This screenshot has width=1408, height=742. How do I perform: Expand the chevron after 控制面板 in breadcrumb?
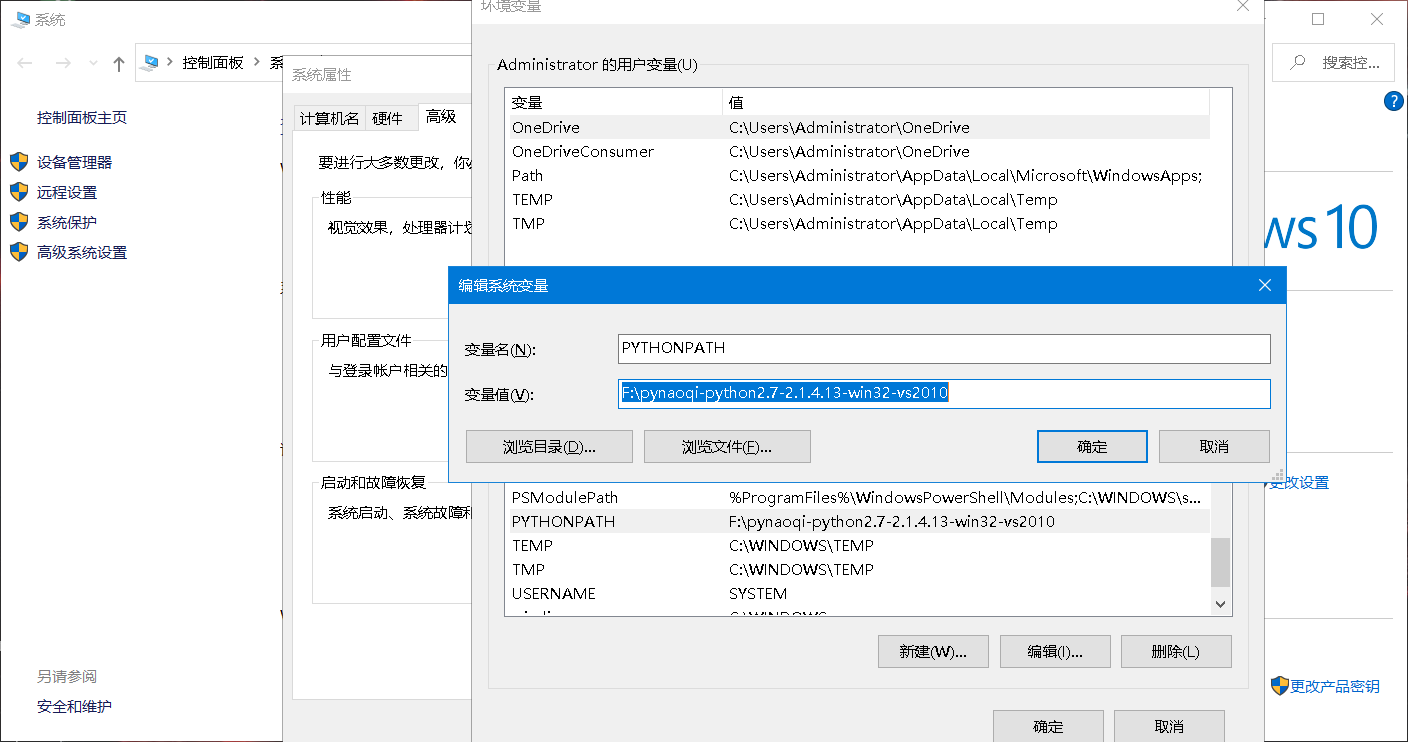point(257,62)
